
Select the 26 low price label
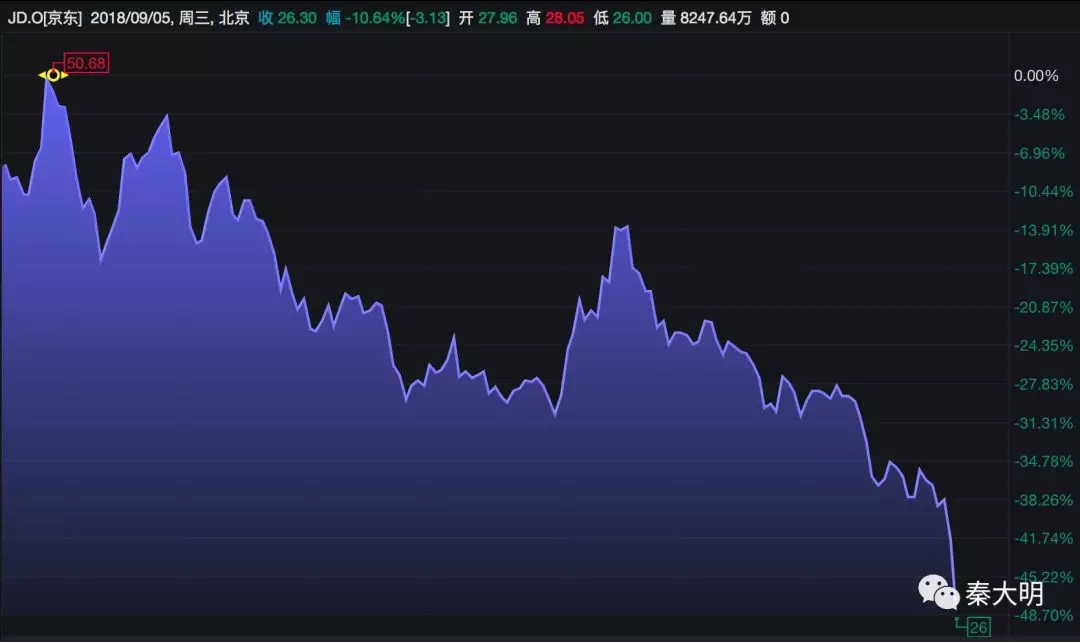pos(979,627)
